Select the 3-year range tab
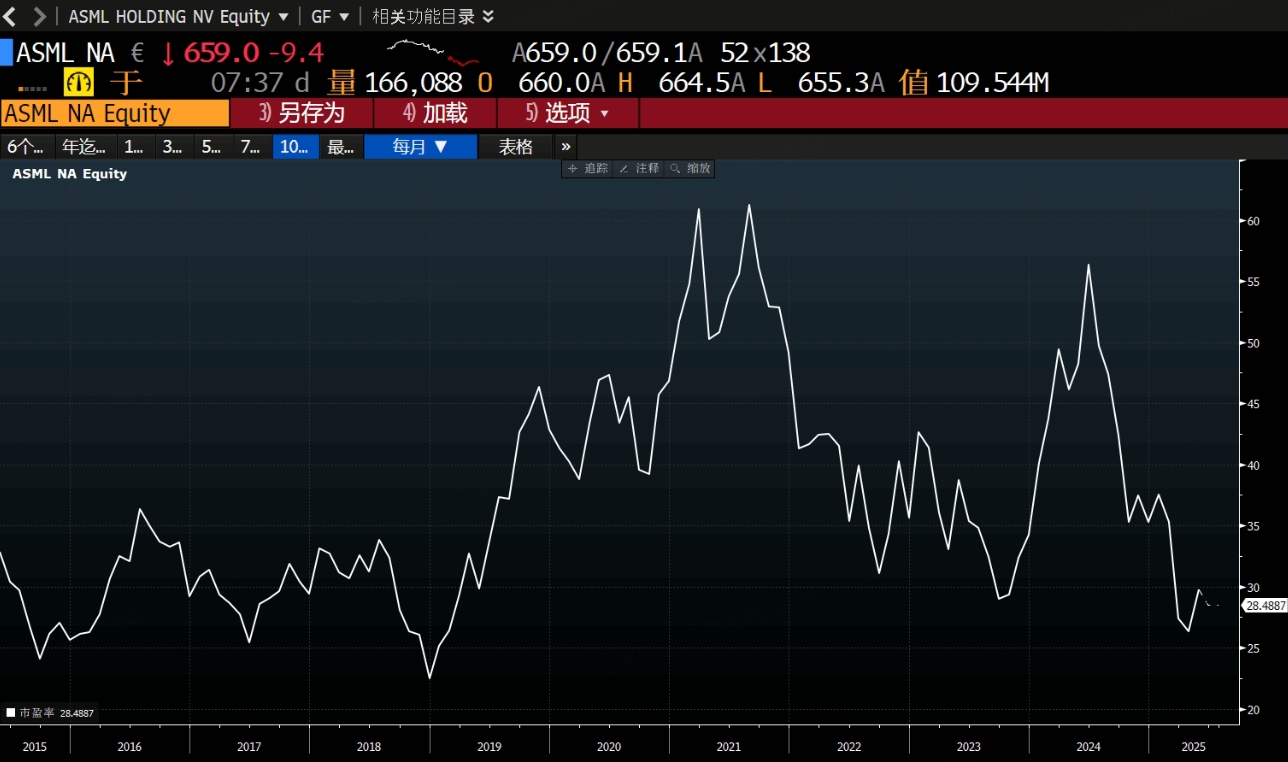This screenshot has height=762, width=1288. (173, 147)
